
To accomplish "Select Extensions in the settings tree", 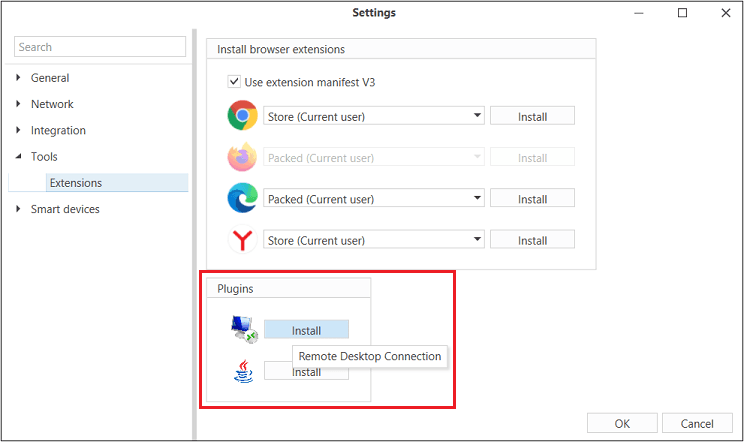I will (76, 183).
